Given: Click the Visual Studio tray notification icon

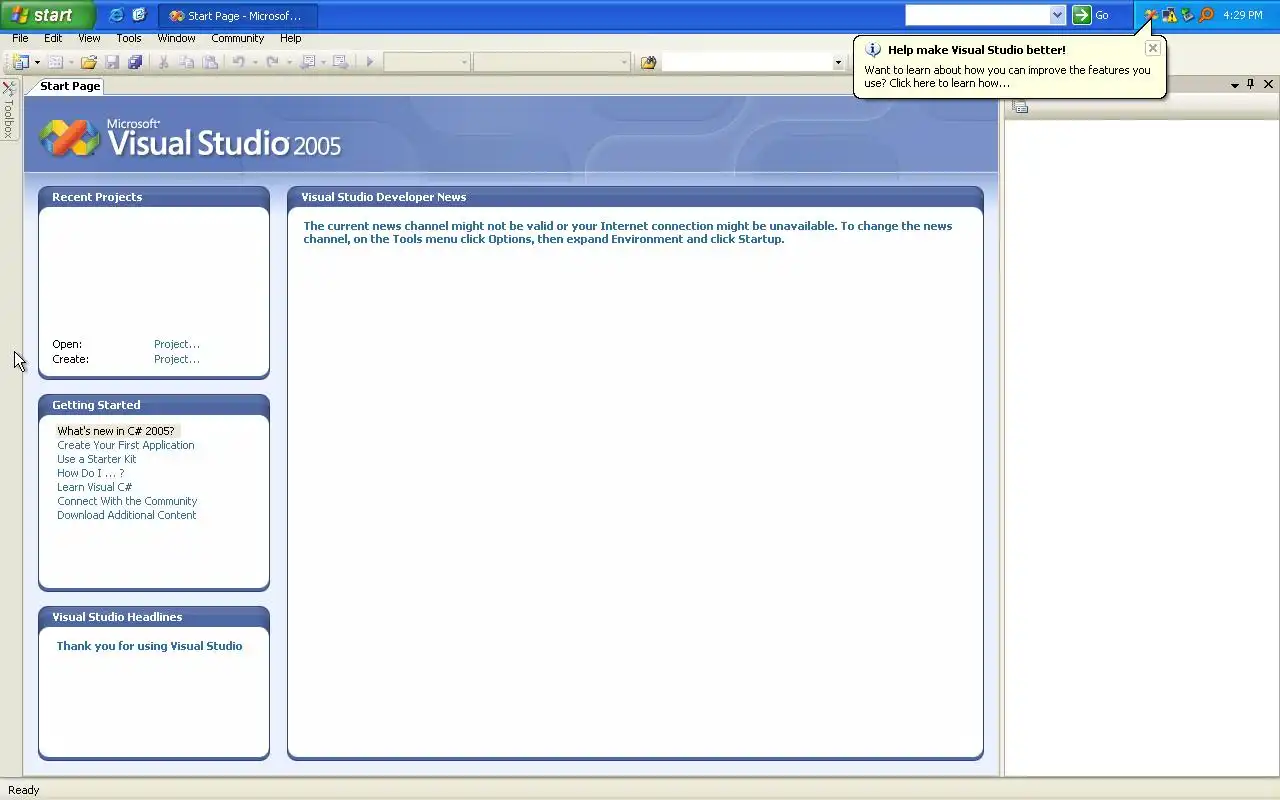Looking at the screenshot, I should click(x=1151, y=15).
